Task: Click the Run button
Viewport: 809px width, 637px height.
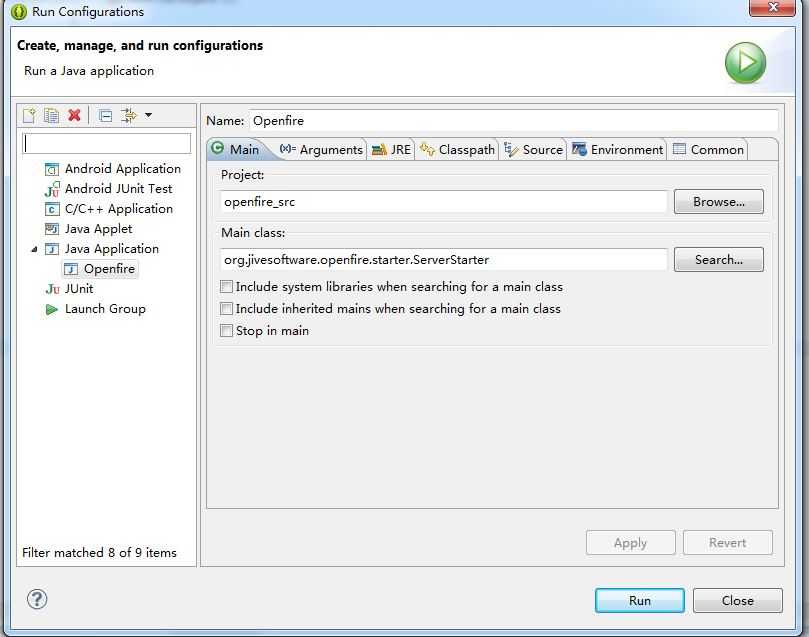Action: tap(640, 601)
